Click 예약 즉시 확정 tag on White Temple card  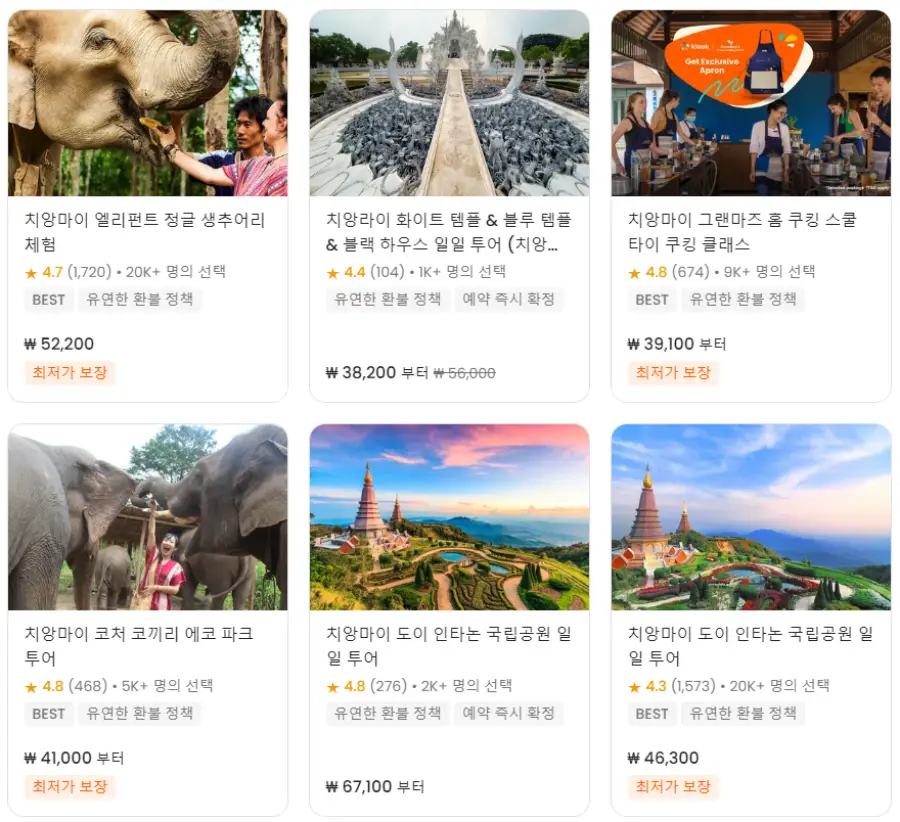click(509, 299)
